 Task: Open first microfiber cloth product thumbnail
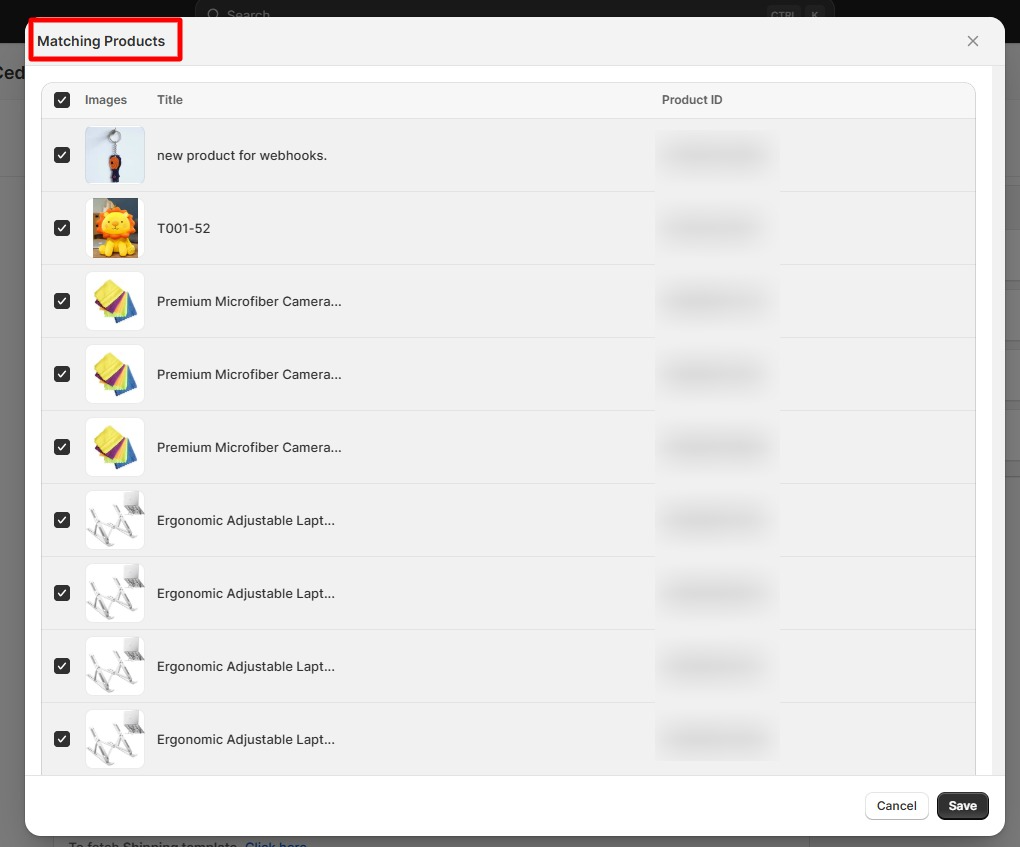point(115,301)
